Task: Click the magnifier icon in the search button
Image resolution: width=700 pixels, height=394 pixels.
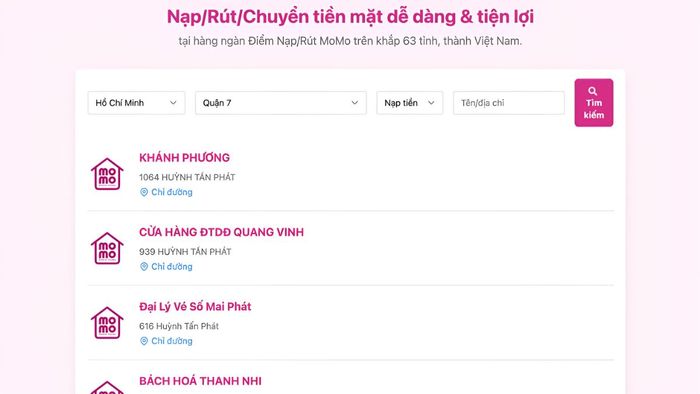Action: click(592, 91)
